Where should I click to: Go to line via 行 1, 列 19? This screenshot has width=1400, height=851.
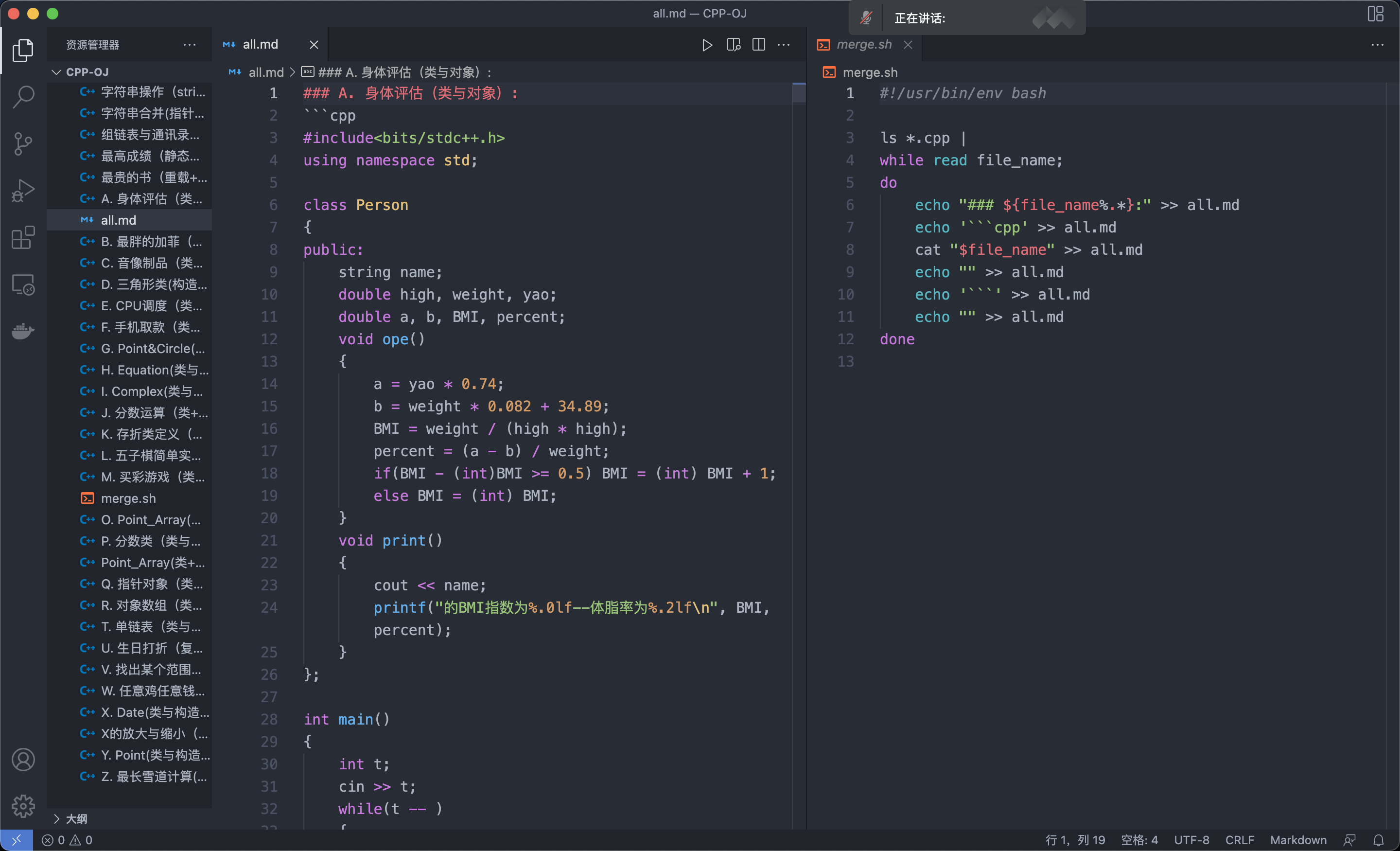pos(1075,840)
